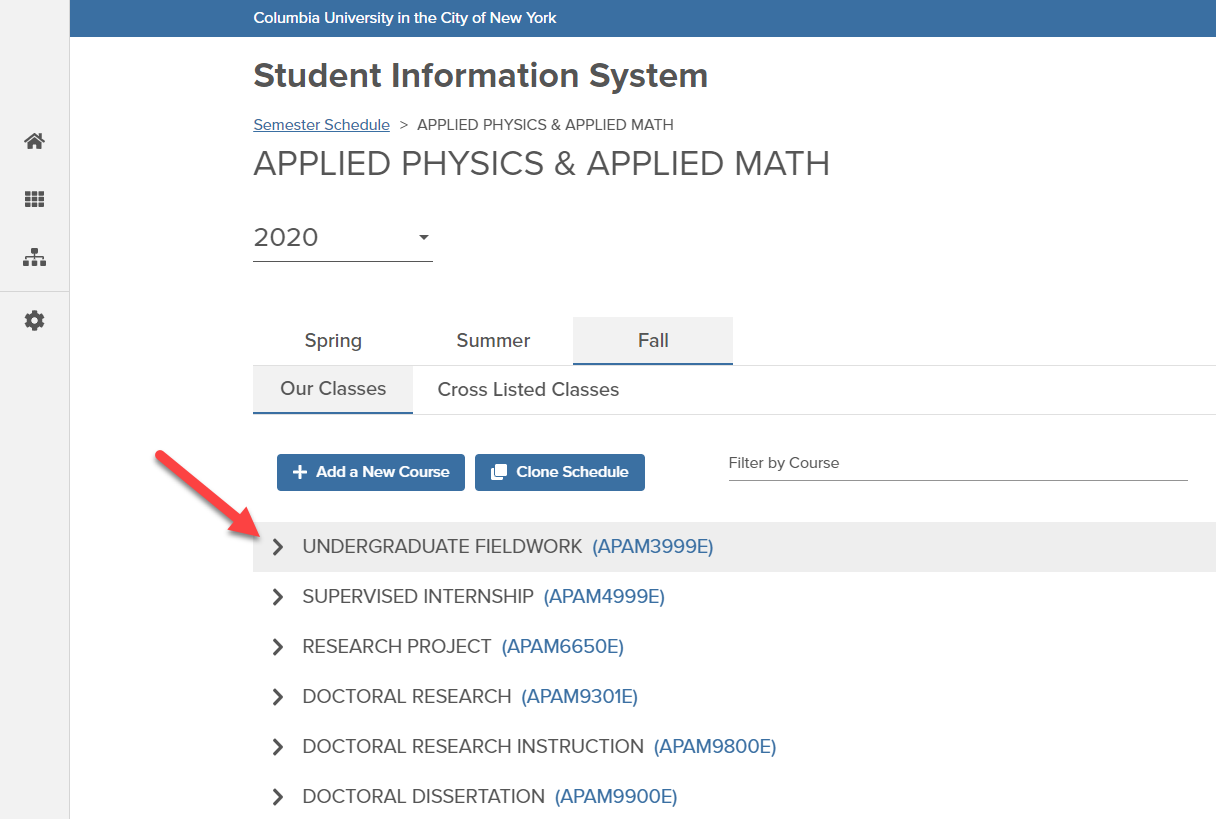Open the settings gear icon in sidebar
The width and height of the screenshot is (1216, 819).
(x=35, y=321)
